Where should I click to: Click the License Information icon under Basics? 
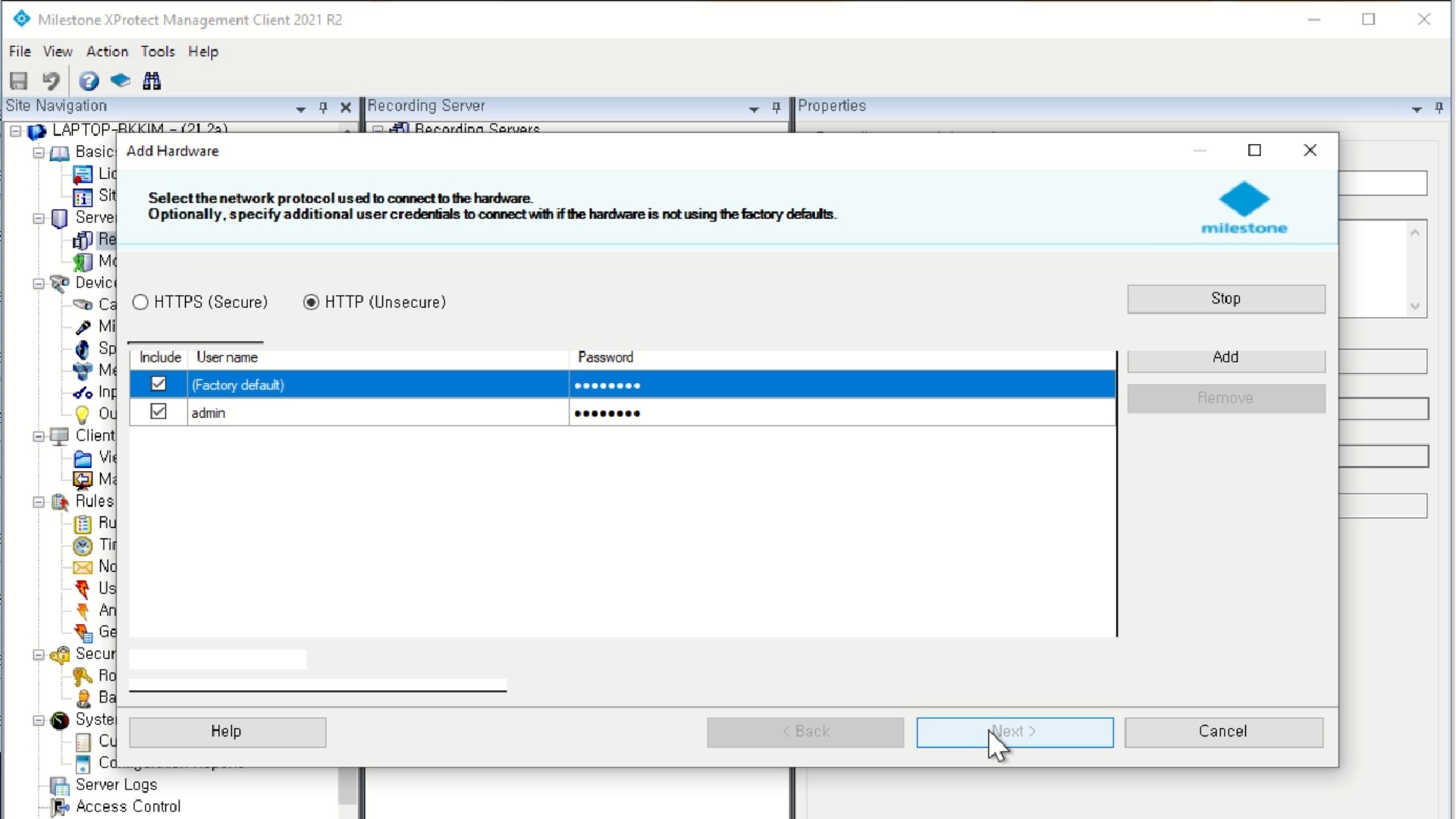pos(83,175)
